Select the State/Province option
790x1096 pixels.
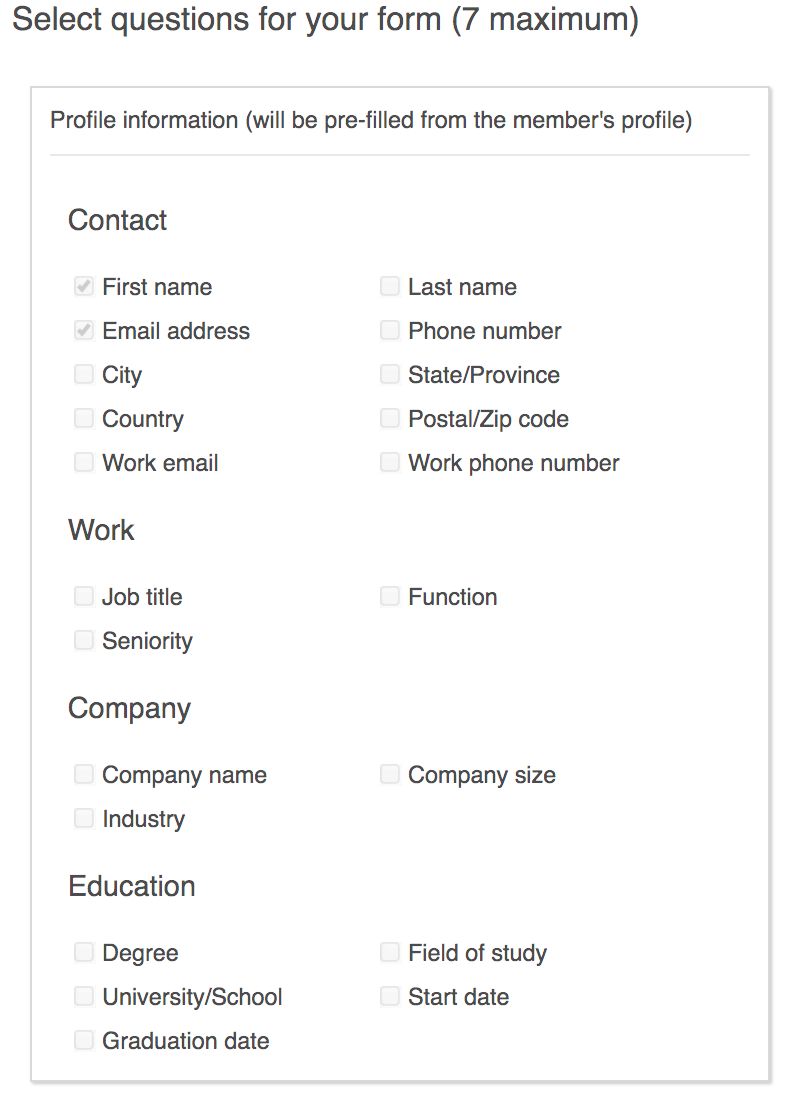click(x=390, y=375)
